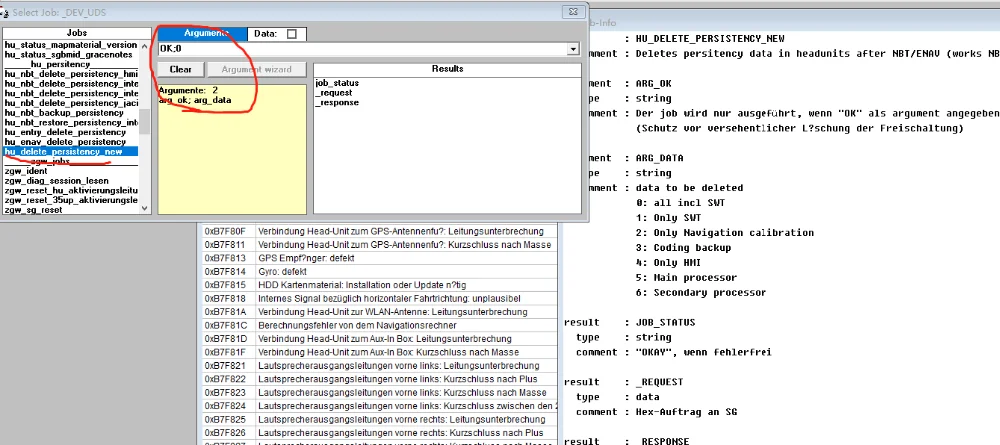Screen dimensions: 1000x445
Task: Open the Argument wizard button
Action: point(257,69)
